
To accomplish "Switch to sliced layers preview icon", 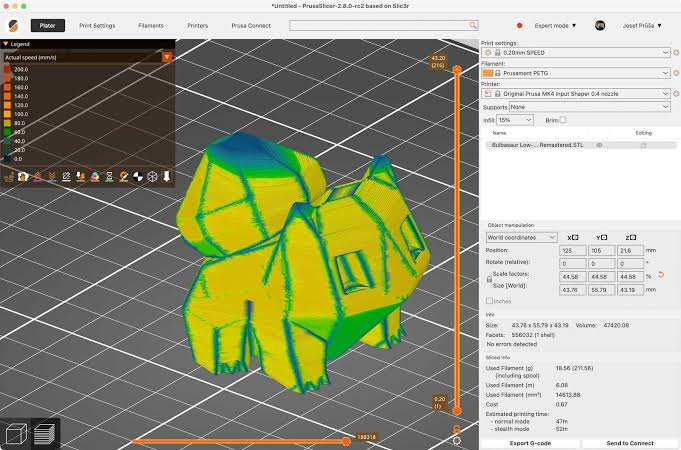I will [x=44, y=433].
